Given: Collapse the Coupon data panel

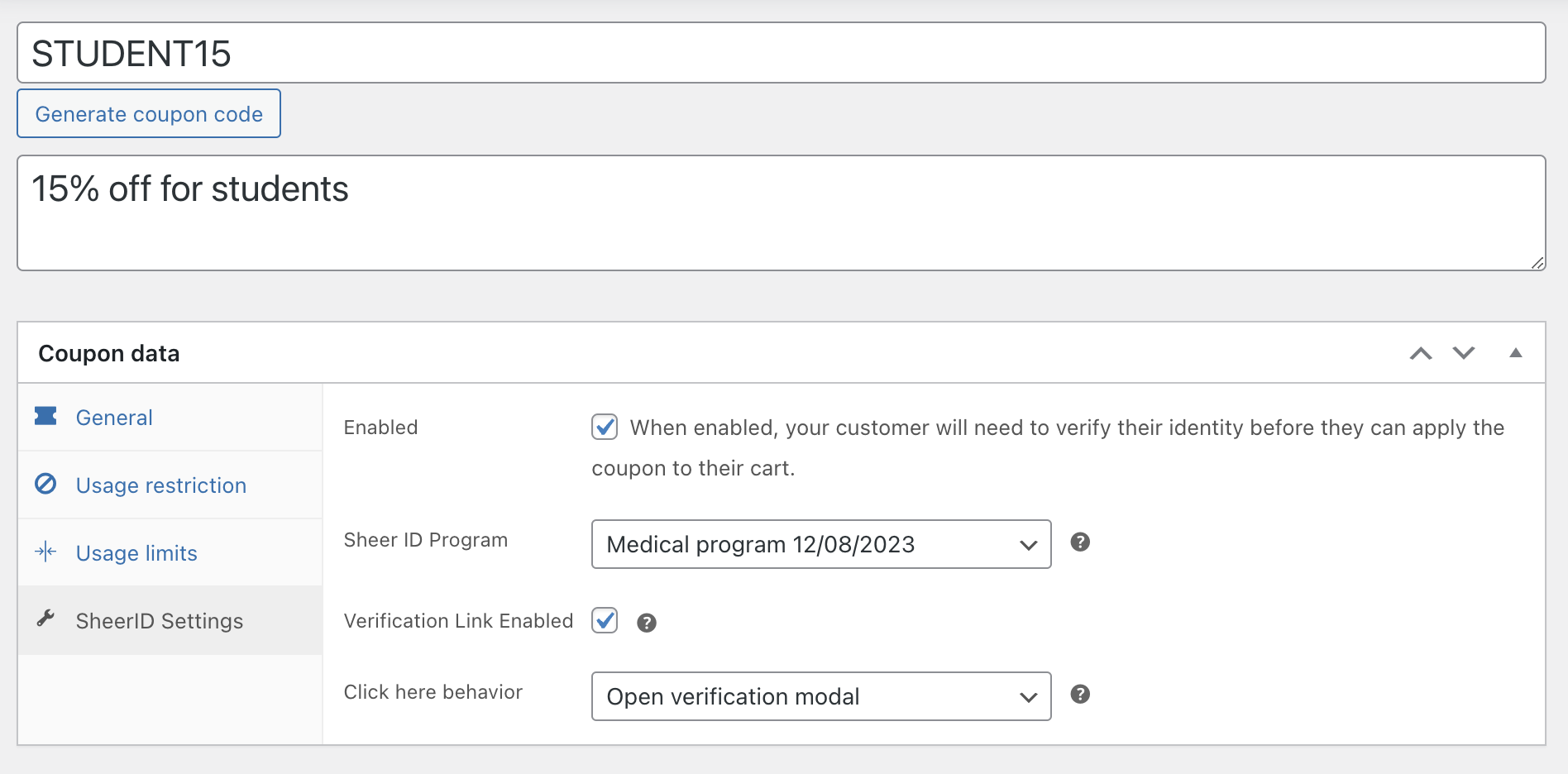Looking at the screenshot, I should [1516, 353].
